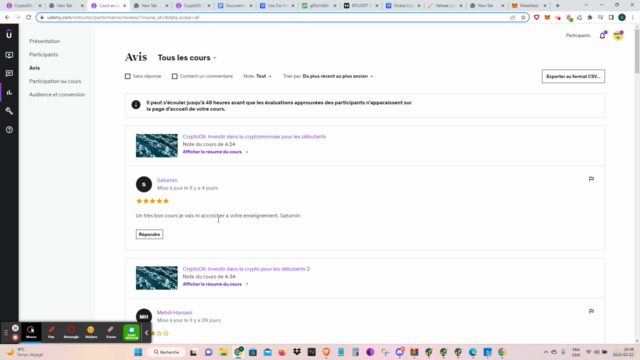The image size is (640, 360).
Task: Go to Audience et conversion
Action: tap(57, 95)
